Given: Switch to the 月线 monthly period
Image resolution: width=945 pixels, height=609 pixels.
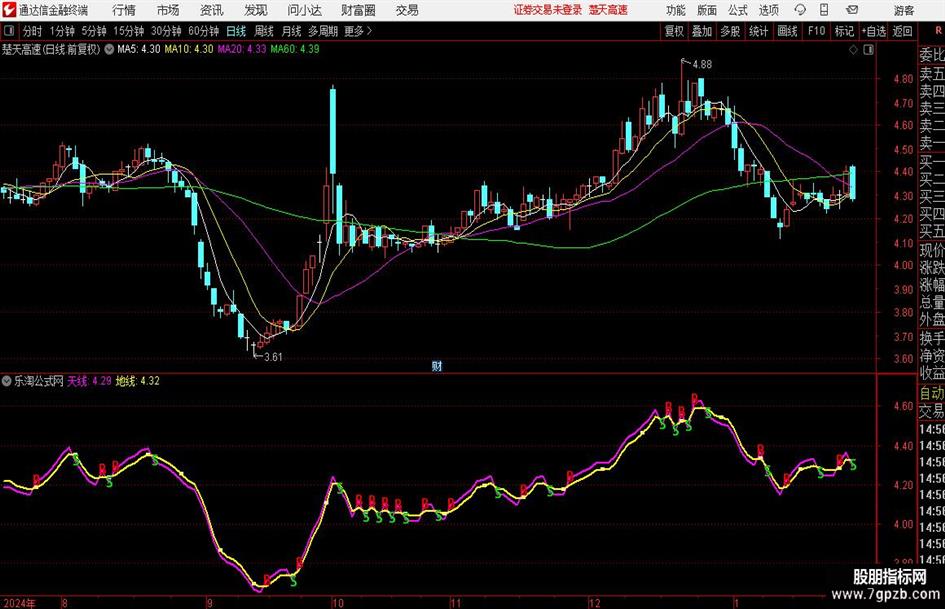Looking at the screenshot, I should [292, 31].
